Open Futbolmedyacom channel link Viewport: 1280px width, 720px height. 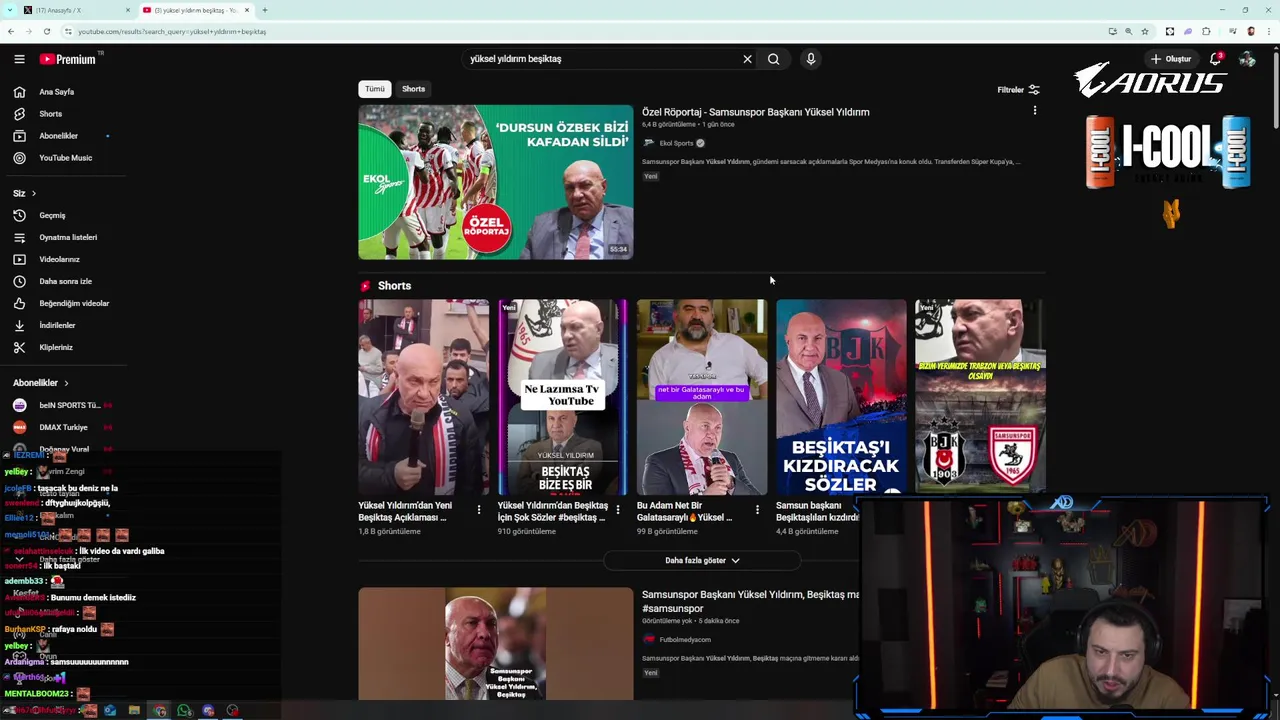tap(685, 639)
